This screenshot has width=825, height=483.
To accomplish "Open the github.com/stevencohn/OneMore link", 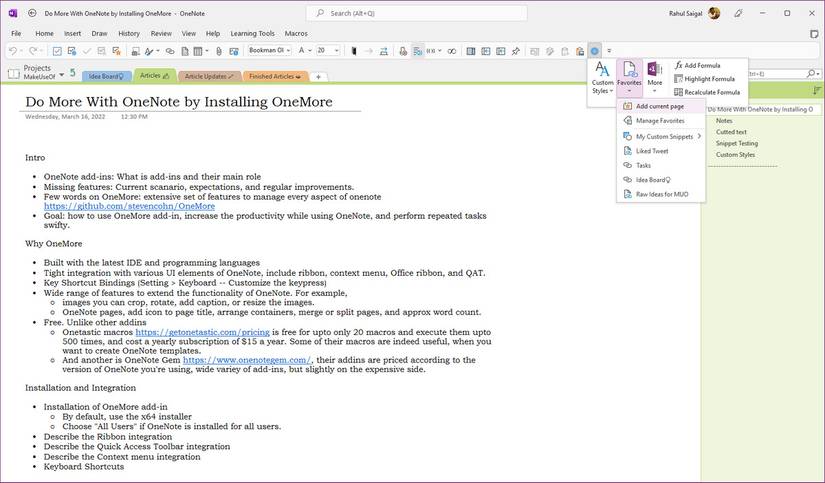I will (129, 206).
